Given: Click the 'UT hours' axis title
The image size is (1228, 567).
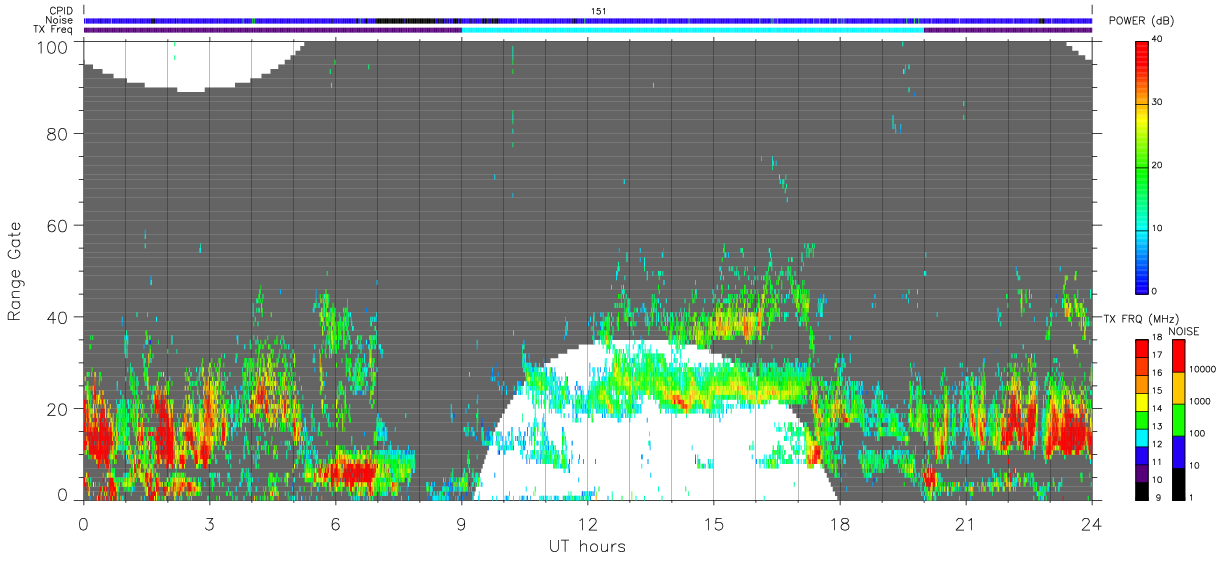Looking at the screenshot, I should (x=587, y=547).
